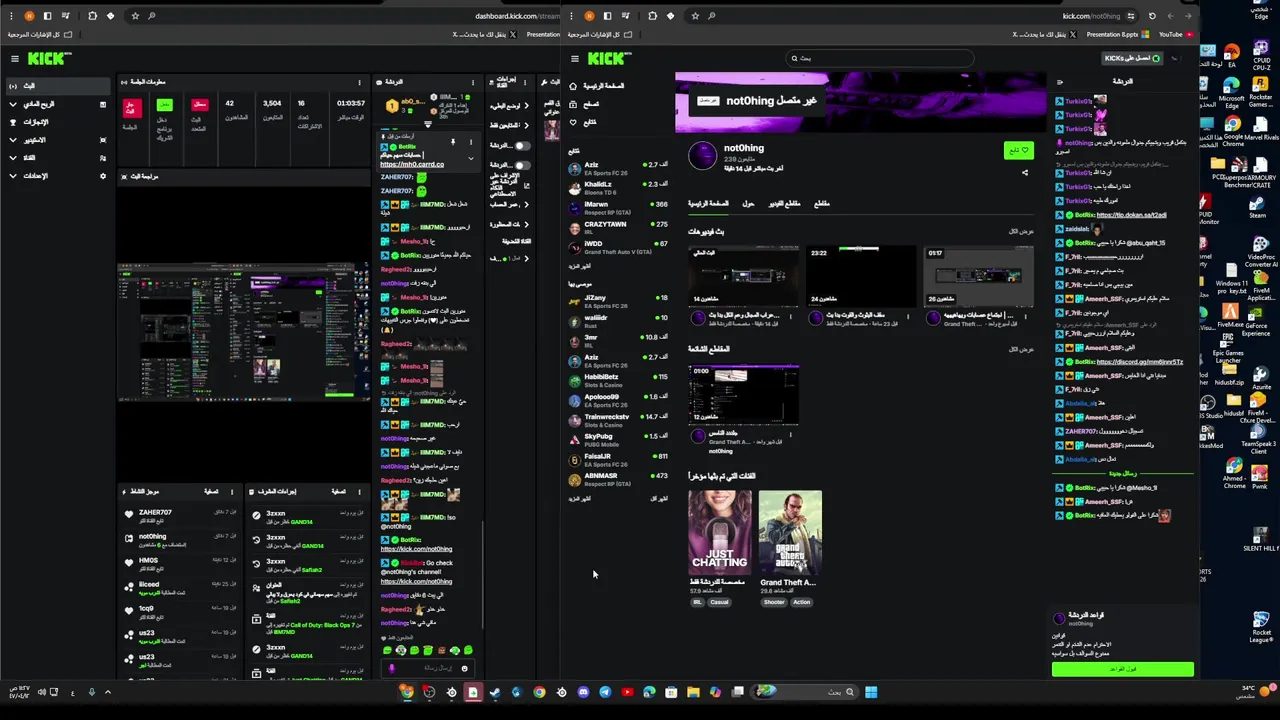
Task: Open video thumbnail with 01:17 duration
Action: [x=979, y=275]
